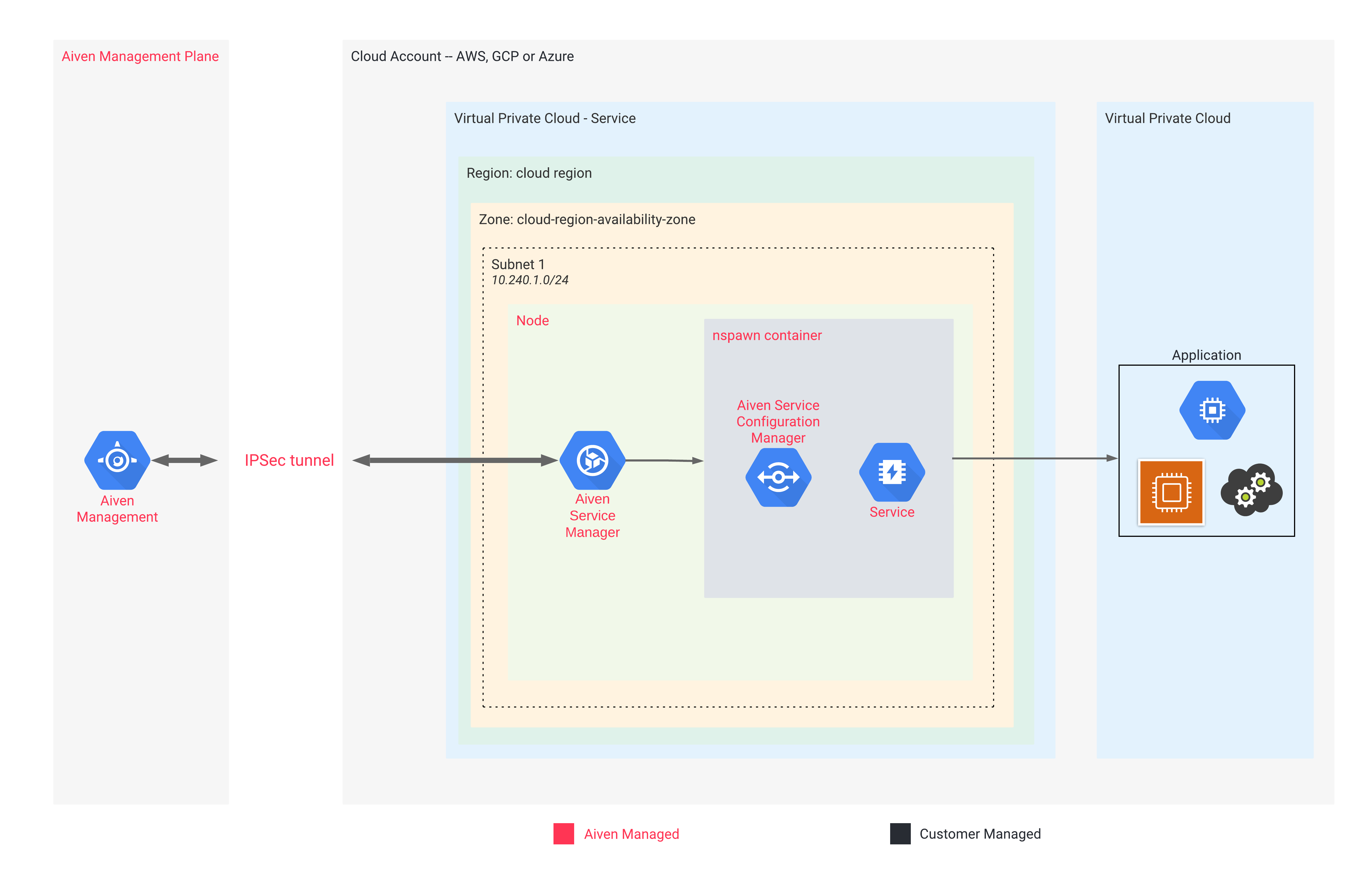Viewport: 1372px width, 878px height.
Task: Click the red Aiven Managed legend swatch
Action: point(563,834)
